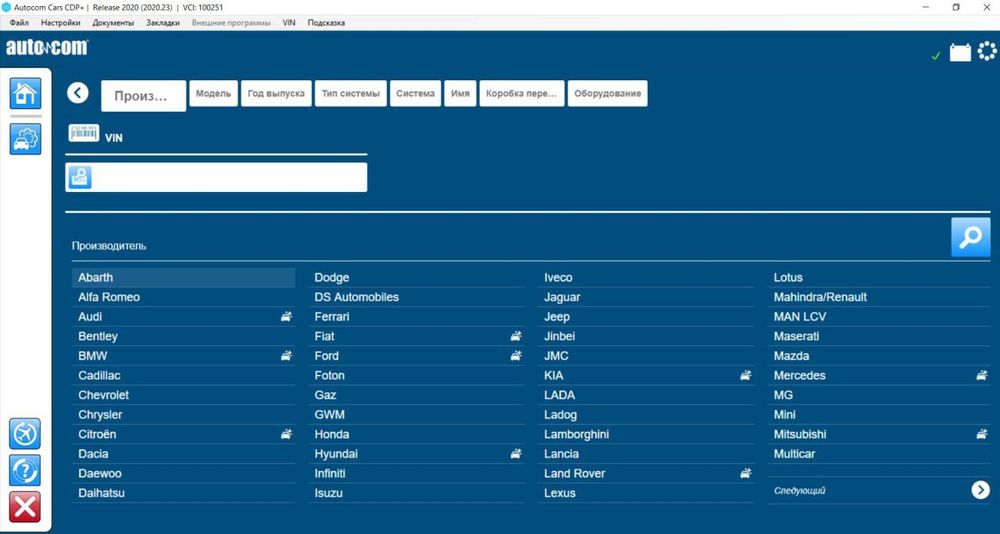1000x534 pixels.
Task: Select the Произ... manufacturer step tab
Action: (143, 96)
